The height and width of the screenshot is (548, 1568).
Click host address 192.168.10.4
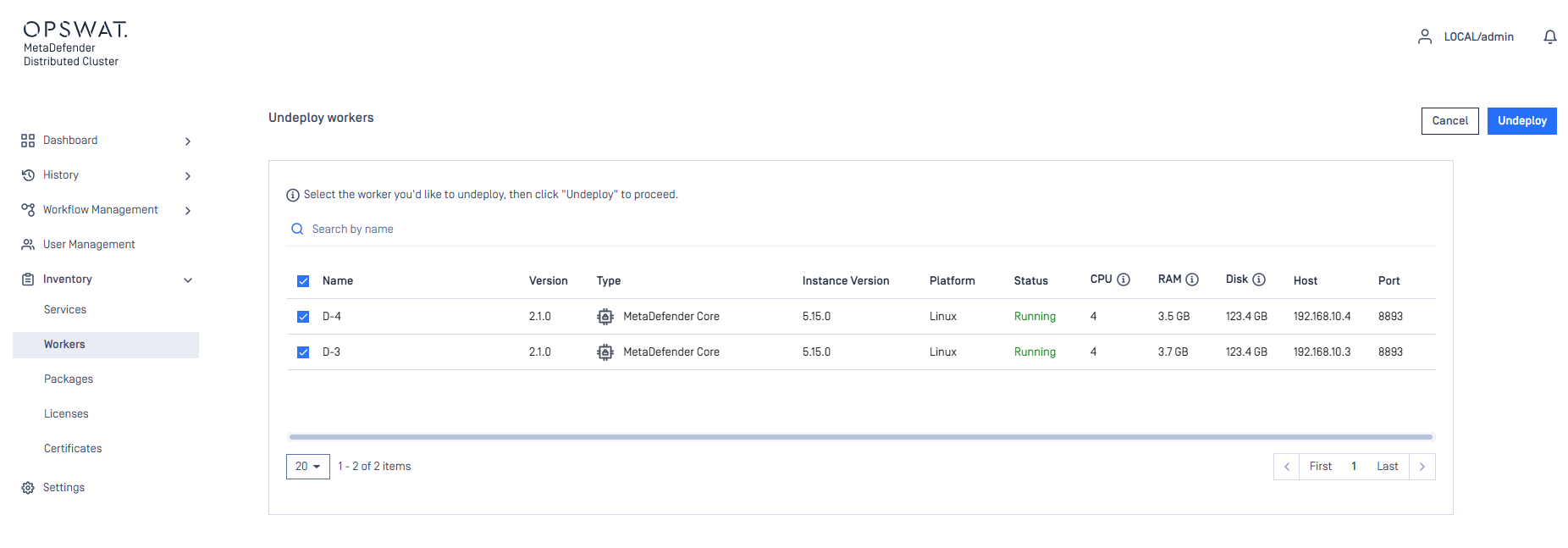(1322, 317)
